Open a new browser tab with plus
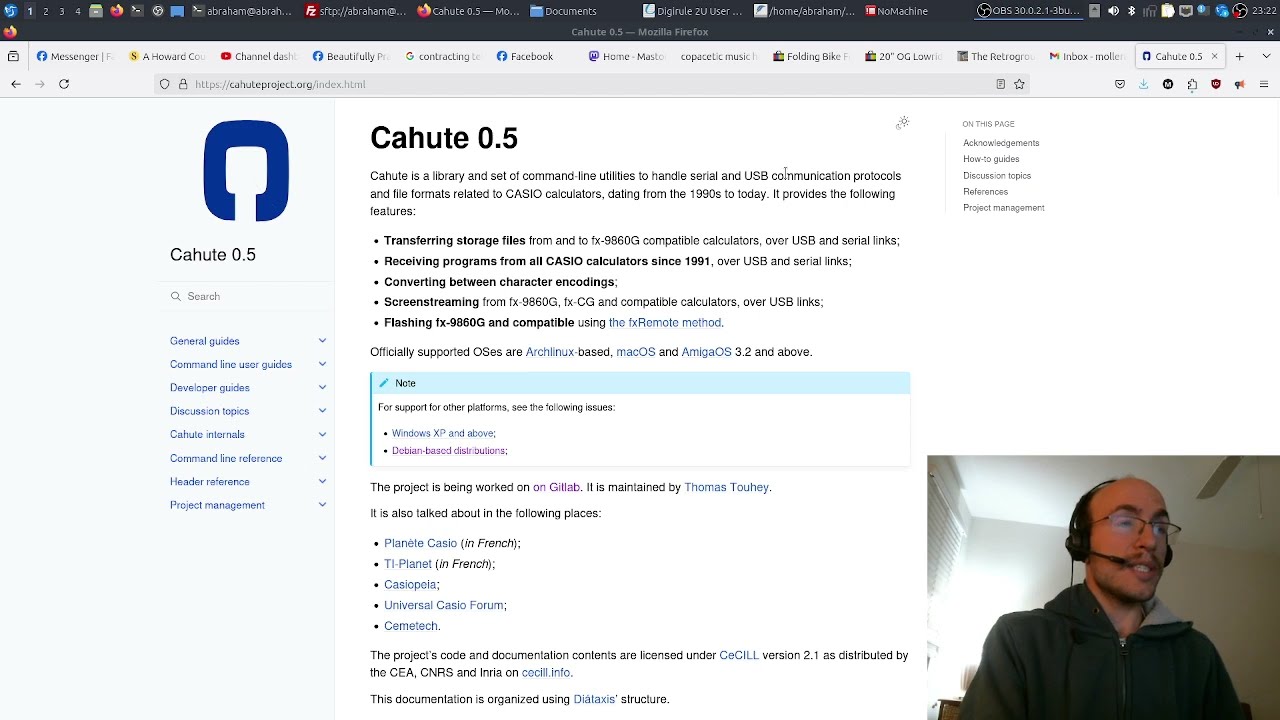The width and height of the screenshot is (1280, 720). point(1239,56)
